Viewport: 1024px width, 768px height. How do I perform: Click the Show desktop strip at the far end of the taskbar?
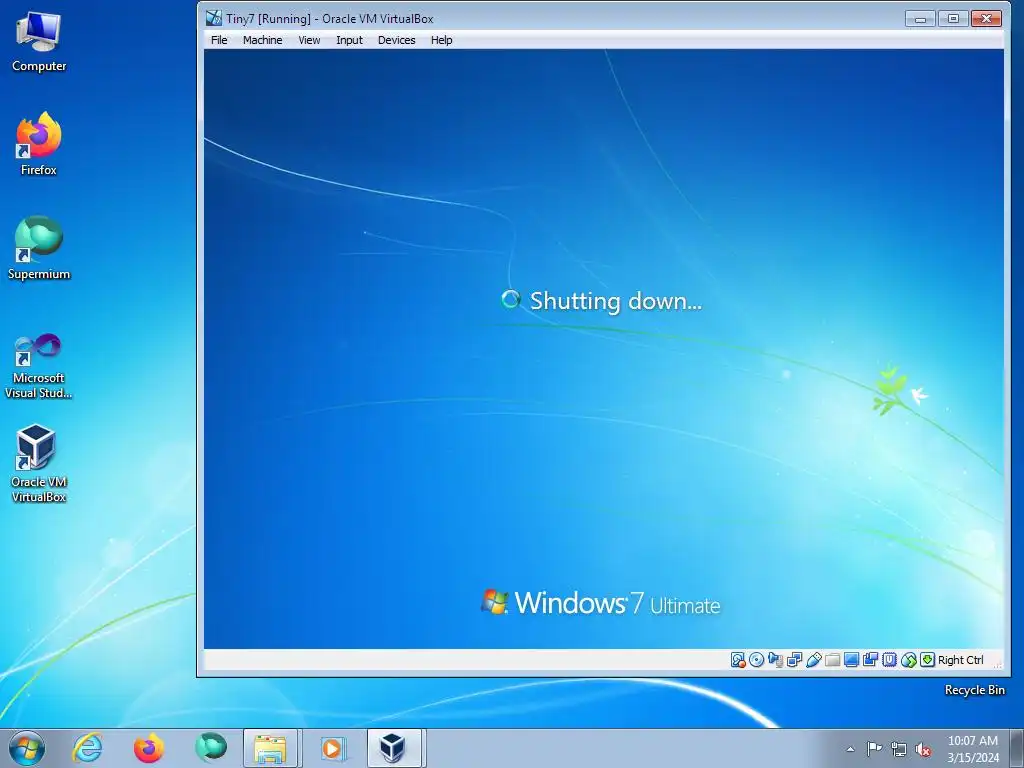click(x=1017, y=748)
